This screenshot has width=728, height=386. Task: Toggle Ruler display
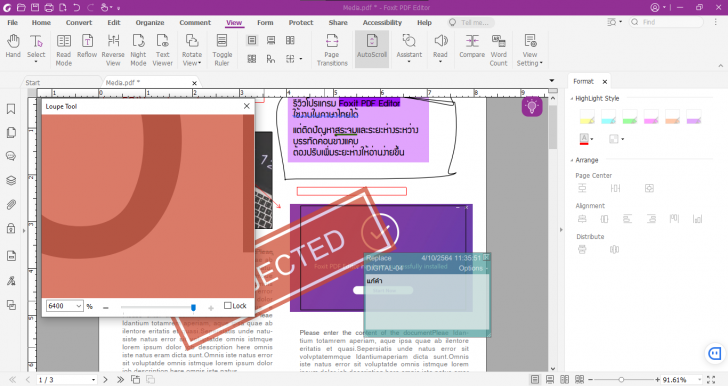tap(222, 50)
